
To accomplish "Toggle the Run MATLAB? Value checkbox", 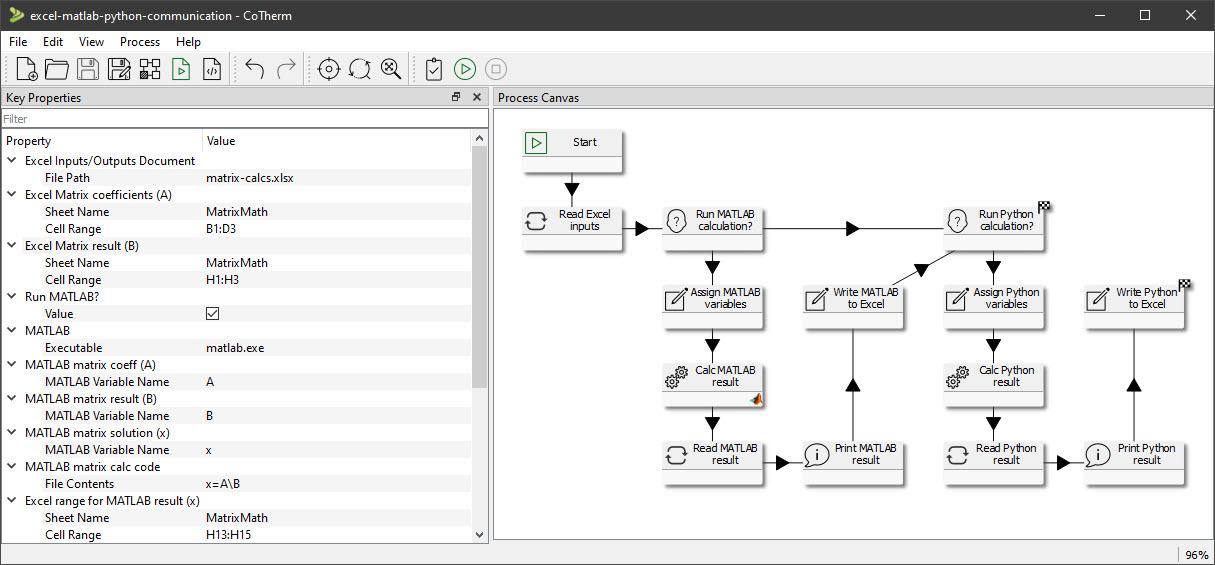I will pyautogui.click(x=212, y=313).
